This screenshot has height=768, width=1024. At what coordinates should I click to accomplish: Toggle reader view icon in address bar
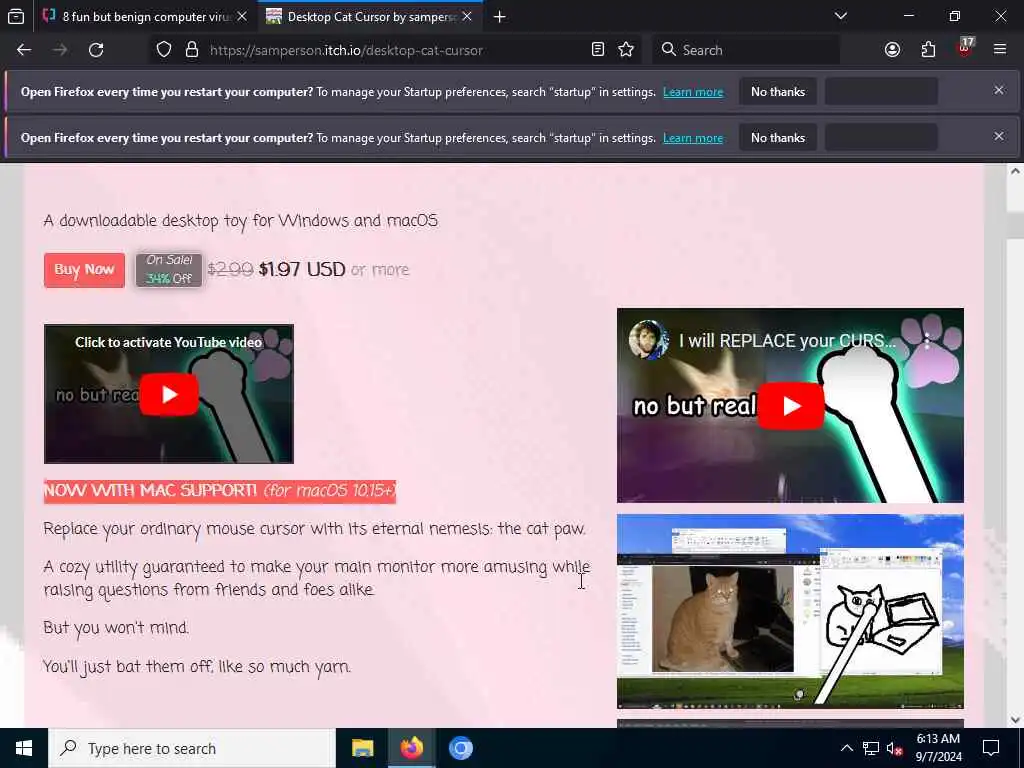tap(598, 50)
